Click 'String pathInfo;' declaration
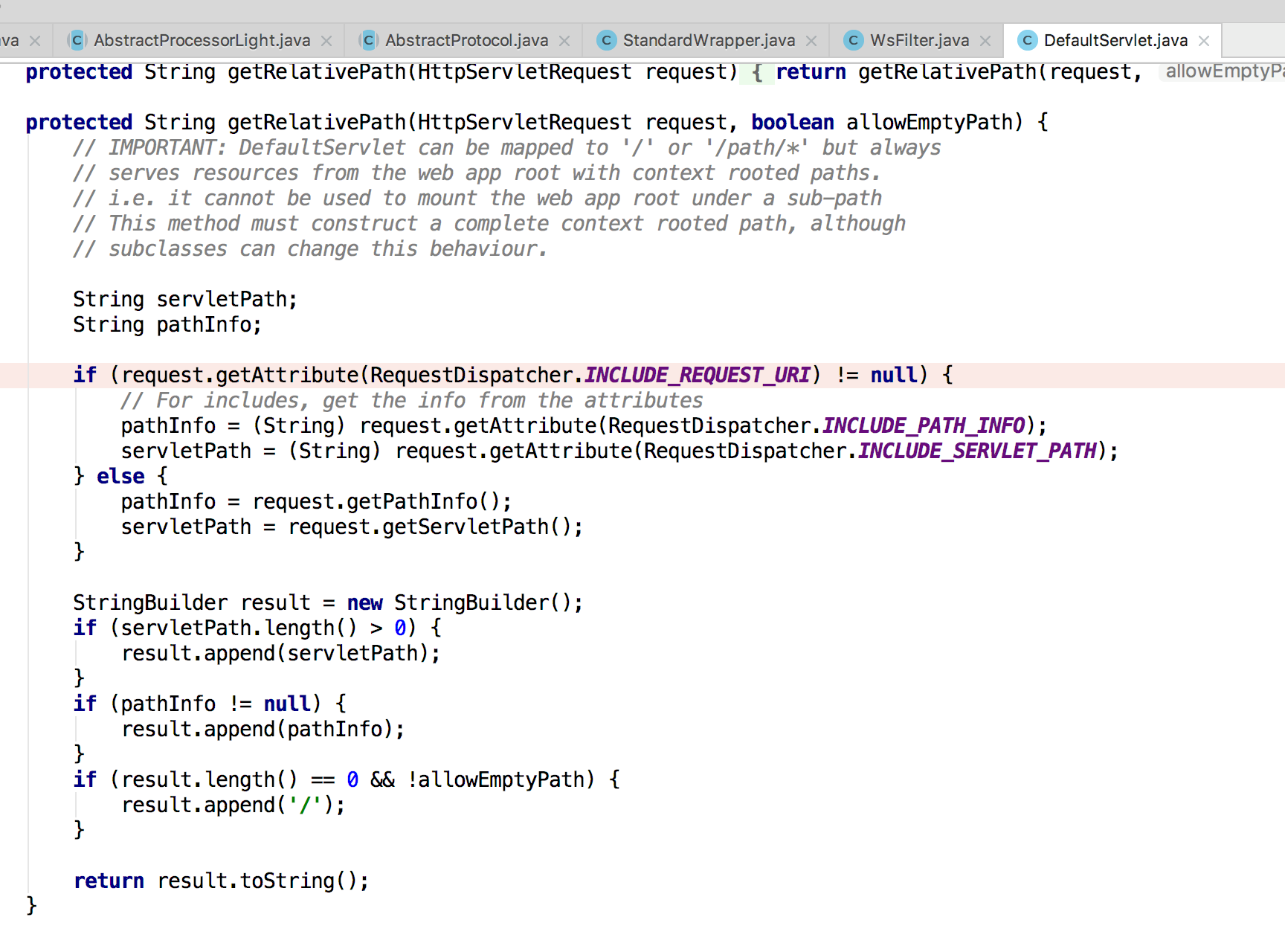 (x=167, y=324)
